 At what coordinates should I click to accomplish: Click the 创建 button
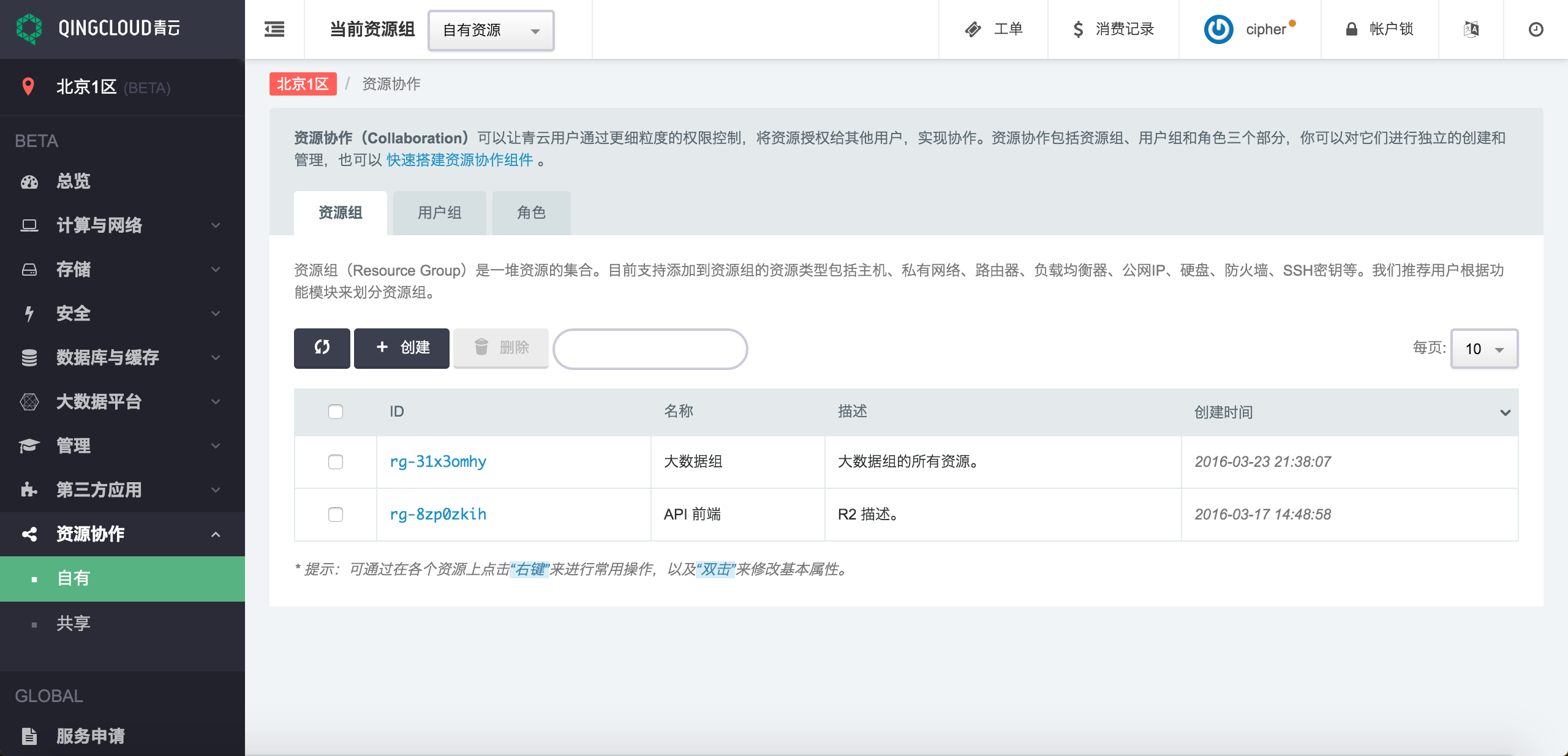tap(402, 348)
